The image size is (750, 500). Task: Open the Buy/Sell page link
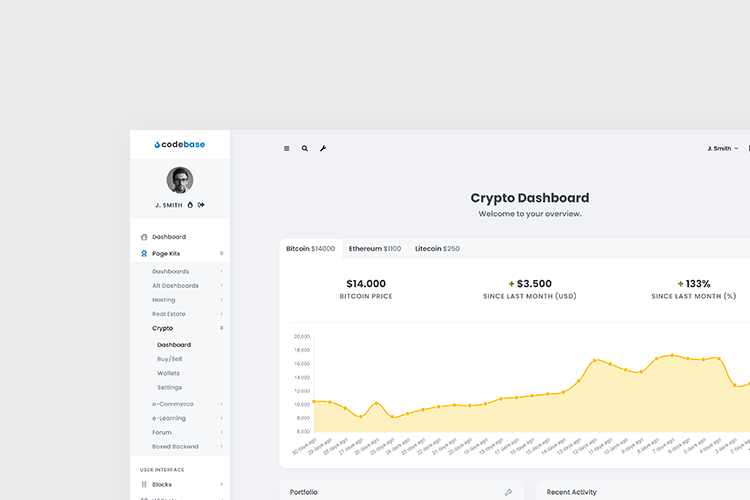[169, 359]
